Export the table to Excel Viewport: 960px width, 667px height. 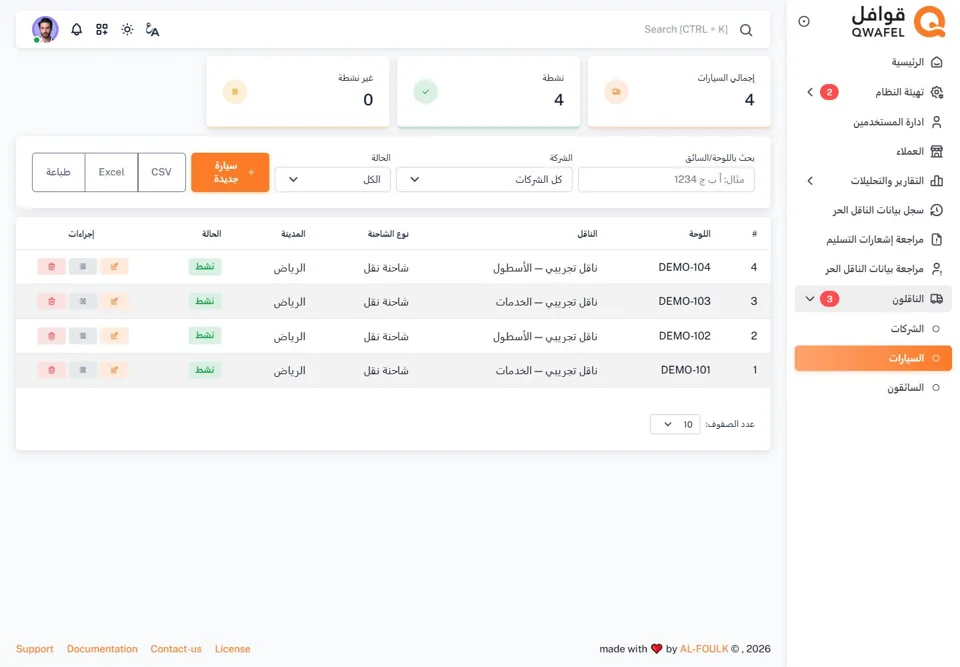111,172
